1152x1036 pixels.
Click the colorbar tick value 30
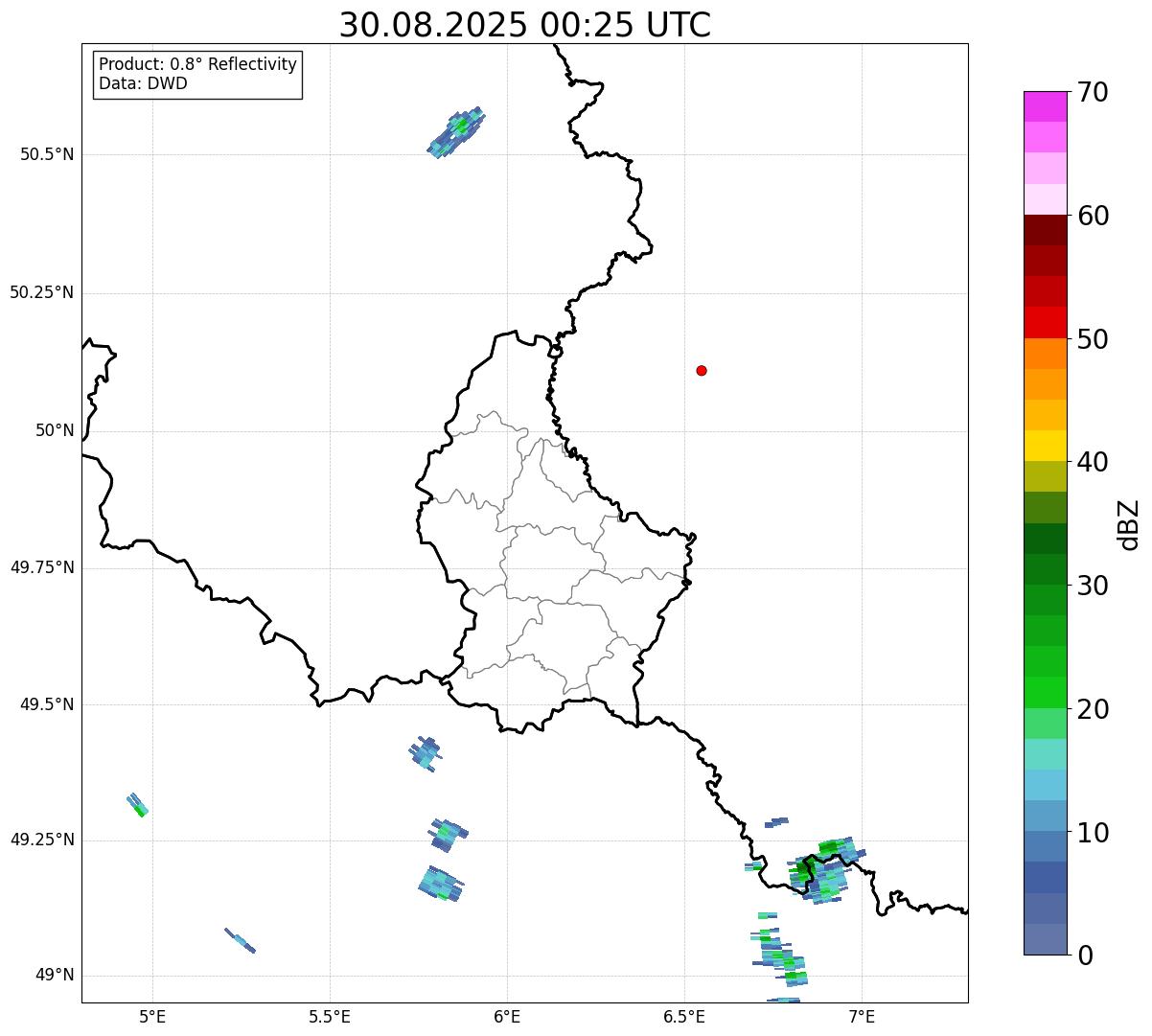click(1093, 586)
